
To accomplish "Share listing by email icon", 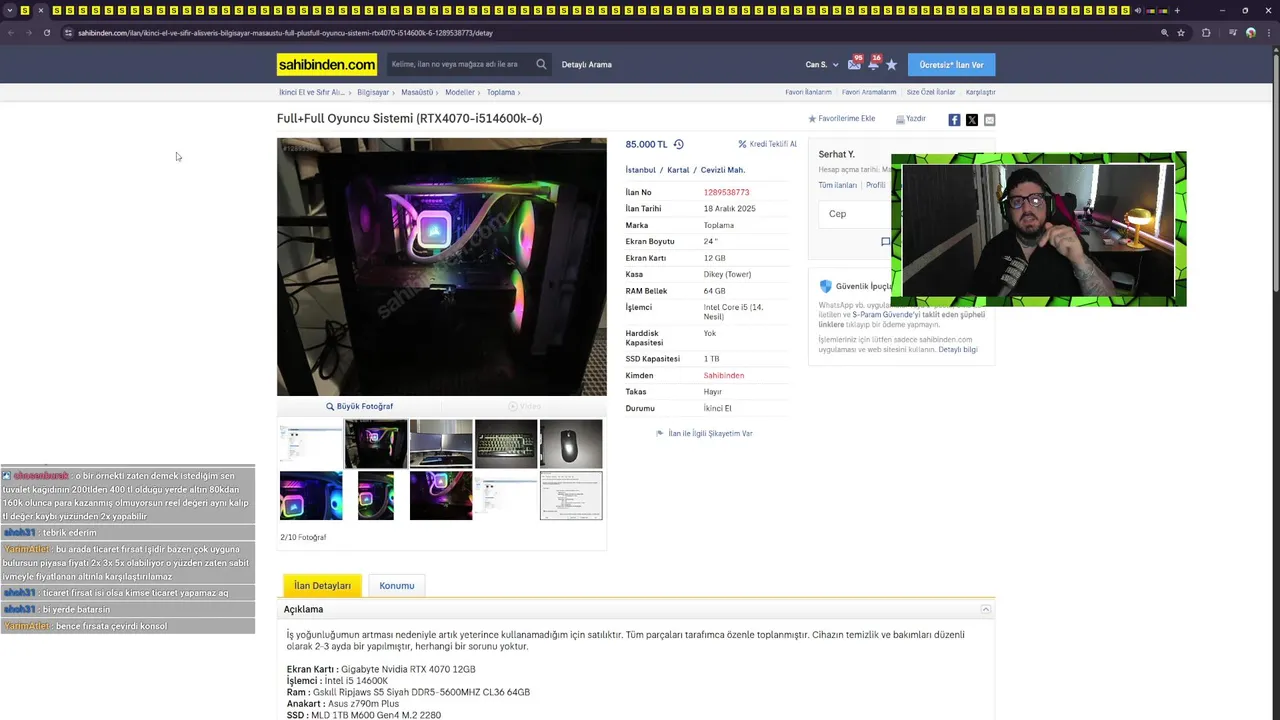I will 989,120.
